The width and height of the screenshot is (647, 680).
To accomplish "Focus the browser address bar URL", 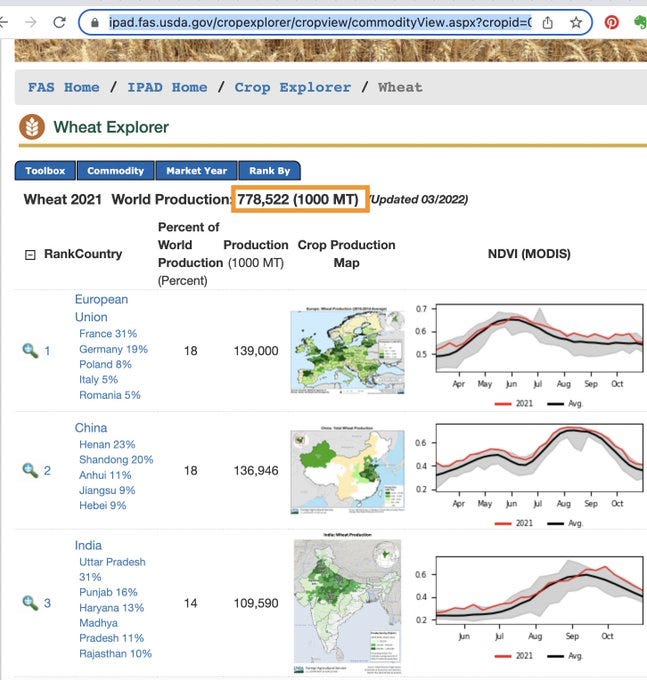I will coord(320,22).
